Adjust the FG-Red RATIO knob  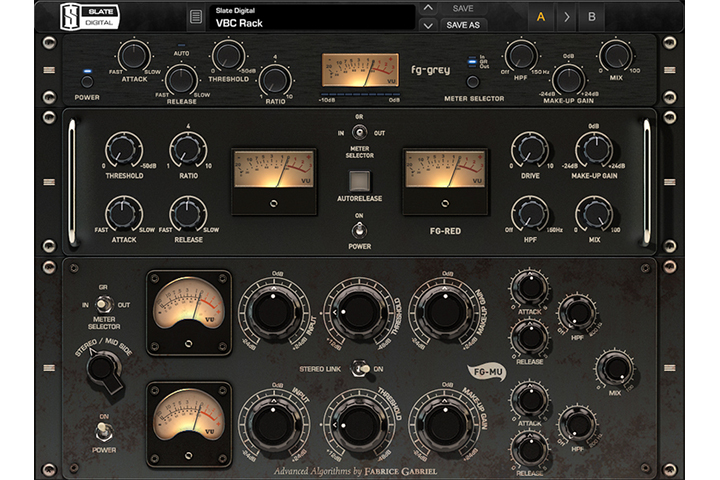(x=188, y=150)
